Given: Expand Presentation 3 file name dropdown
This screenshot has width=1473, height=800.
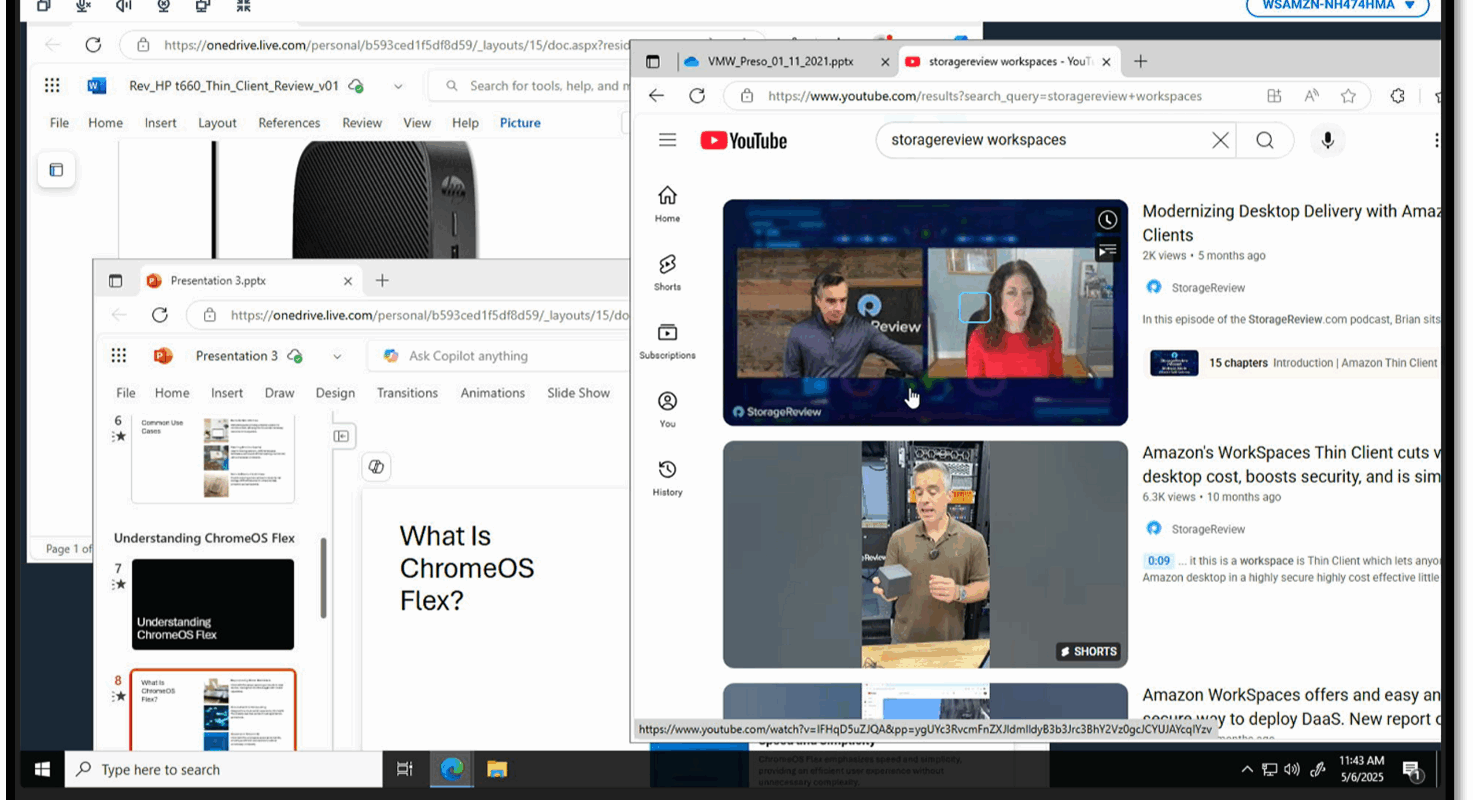Looking at the screenshot, I should tap(337, 356).
